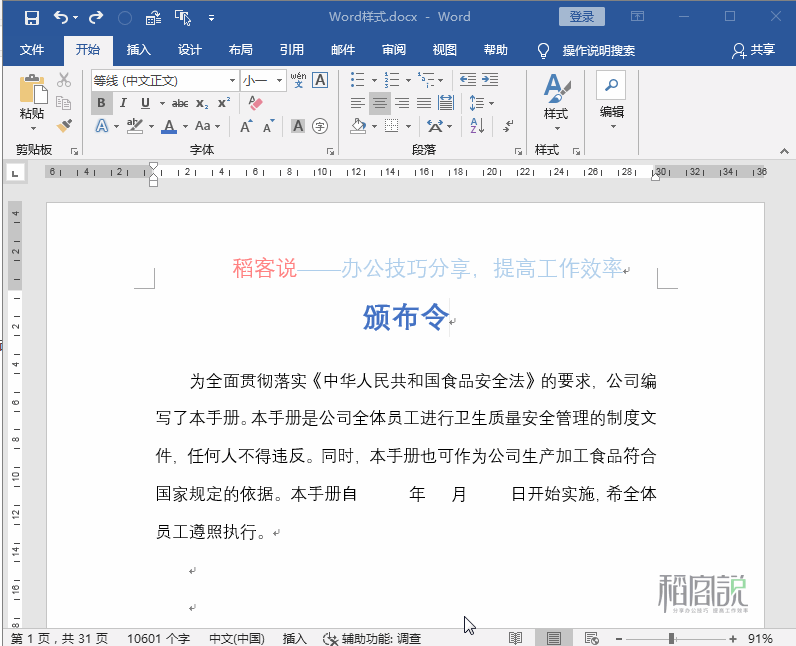The image size is (796, 646).
Task: Toggle bold formatting
Action: point(101,103)
